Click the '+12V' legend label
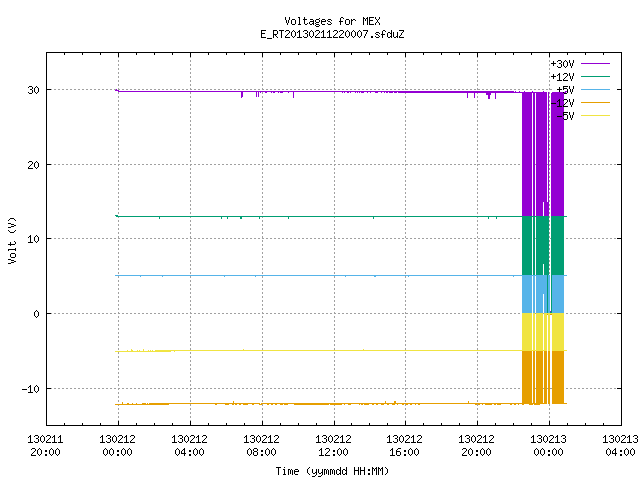This screenshot has width=640, height=480. (x=562, y=77)
